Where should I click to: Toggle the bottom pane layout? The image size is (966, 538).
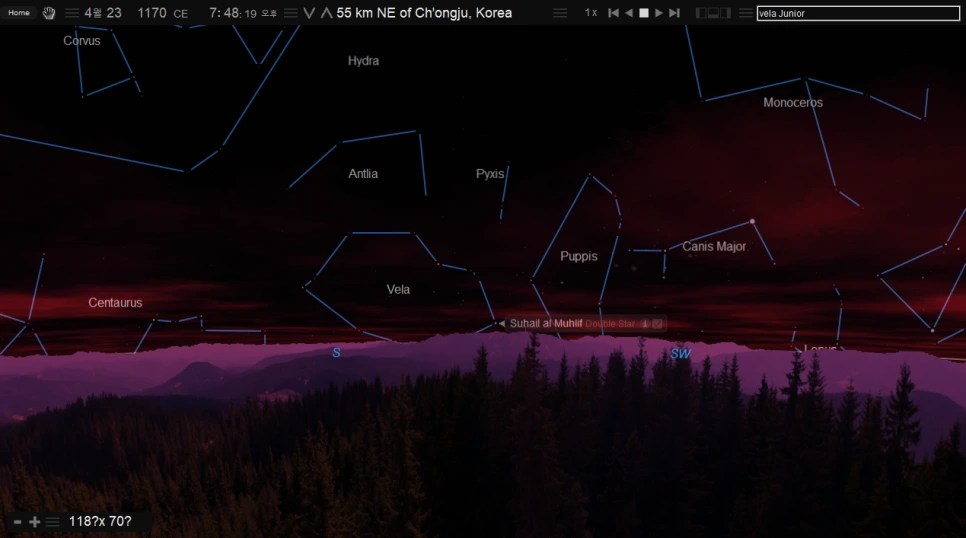[713, 13]
